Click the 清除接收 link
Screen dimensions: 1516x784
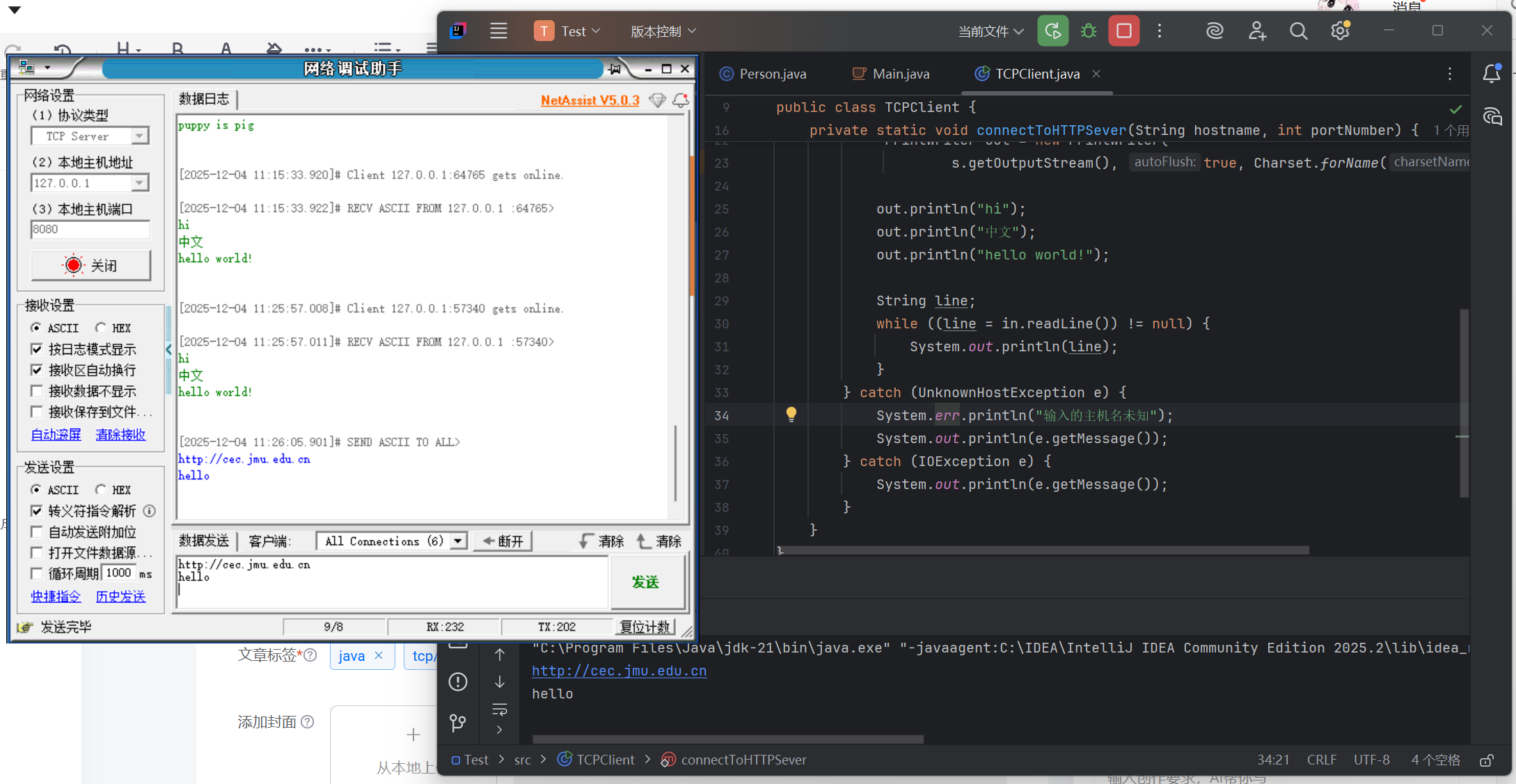point(120,435)
